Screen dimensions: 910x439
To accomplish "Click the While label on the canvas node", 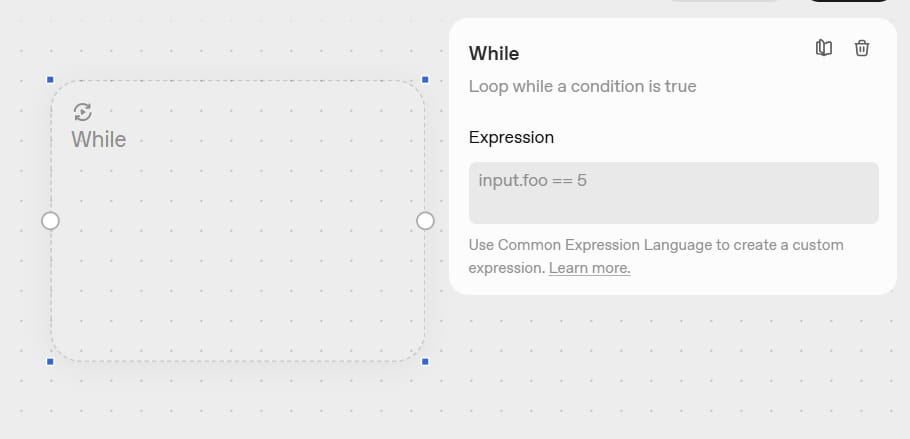I will coord(98,139).
